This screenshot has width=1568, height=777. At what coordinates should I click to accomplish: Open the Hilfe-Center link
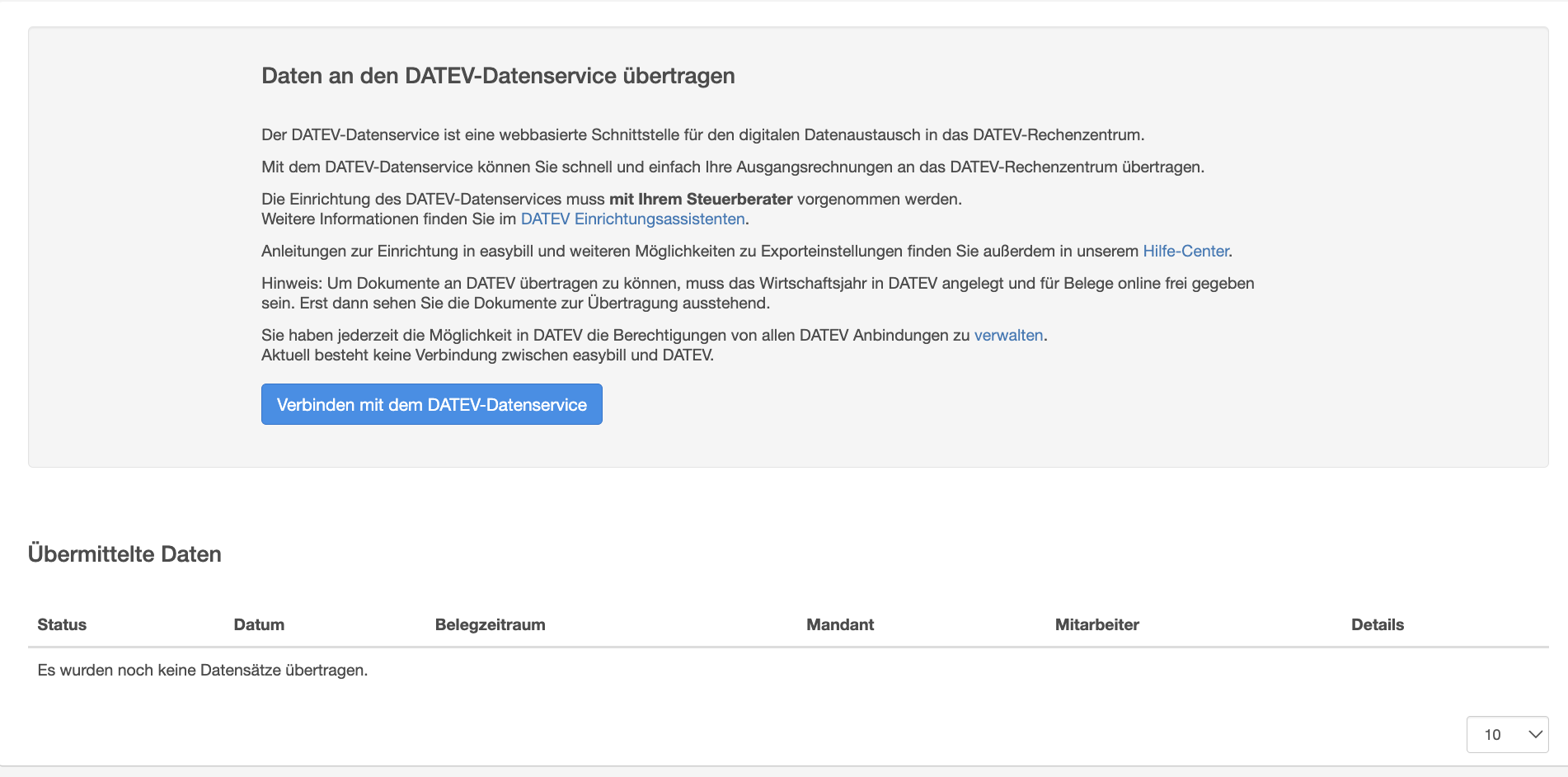pyautogui.click(x=1185, y=251)
